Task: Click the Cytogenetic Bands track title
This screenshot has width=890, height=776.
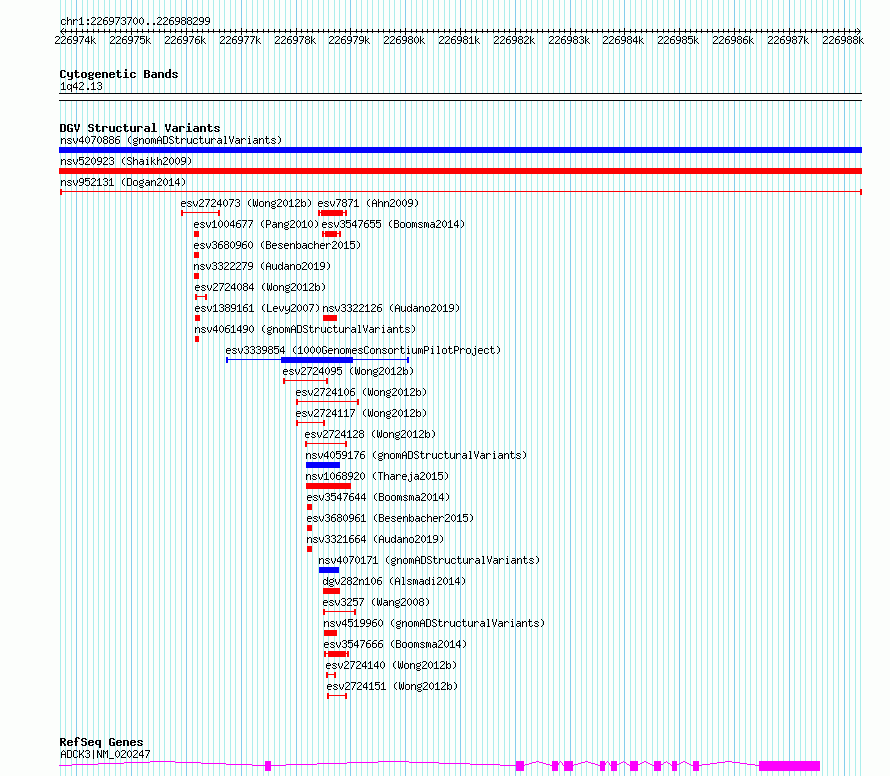Action: [119, 74]
